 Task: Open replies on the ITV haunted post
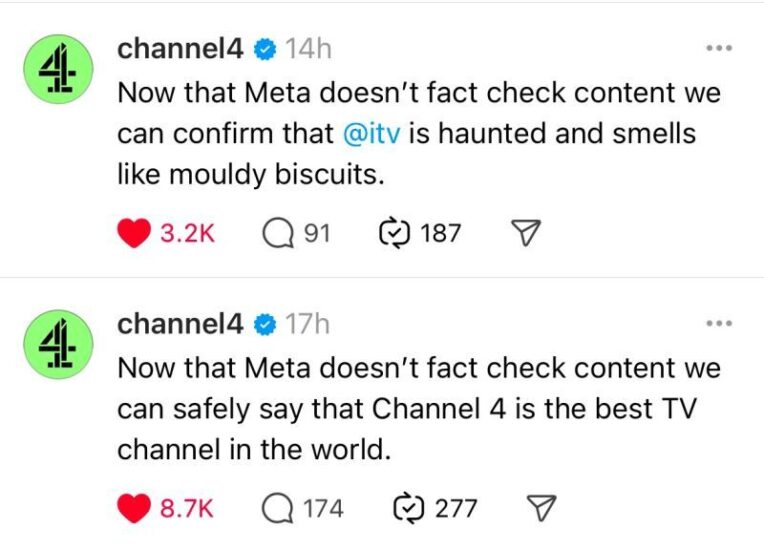[277, 233]
